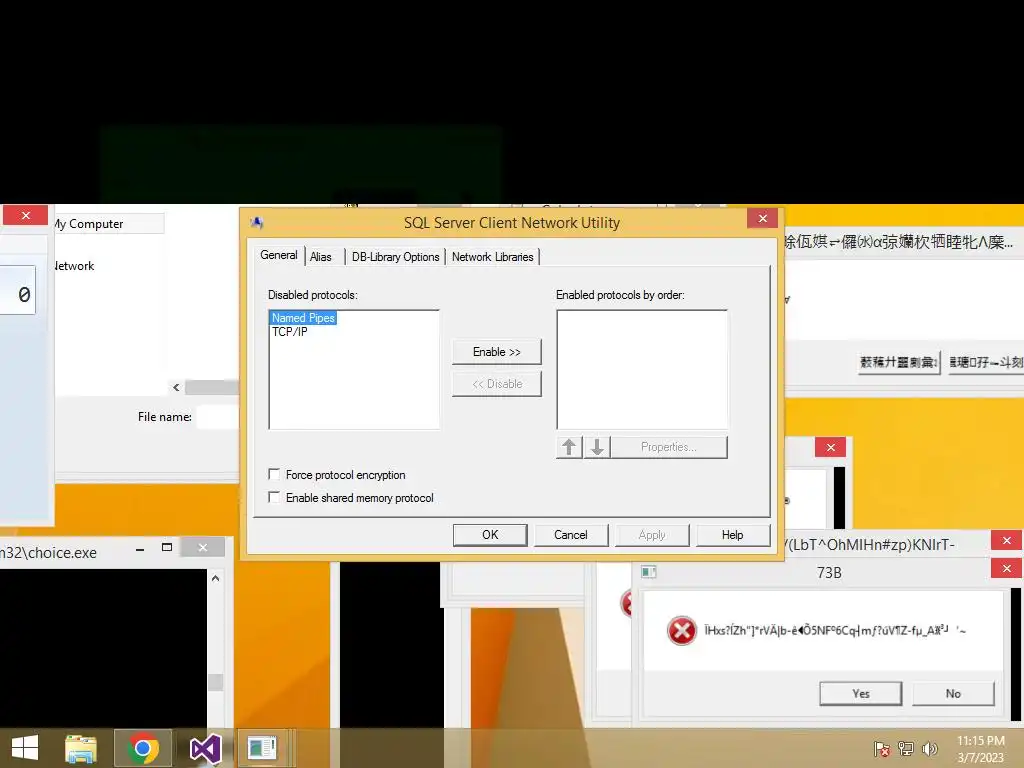This screenshot has height=768, width=1024.
Task: Click the left Chinese-labeled button in right window
Action: (x=899, y=362)
